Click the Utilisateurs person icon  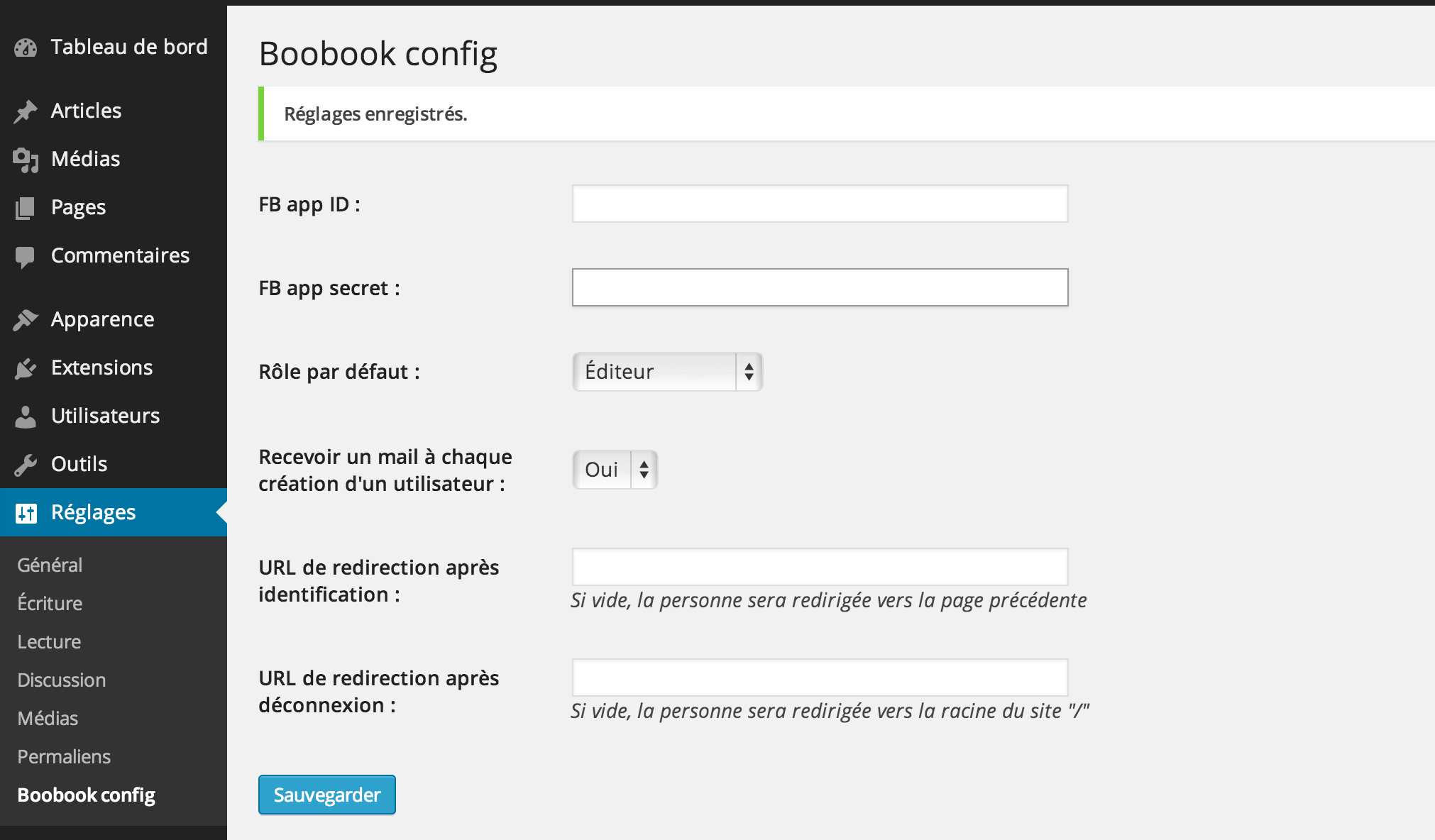tap(26, 416)
